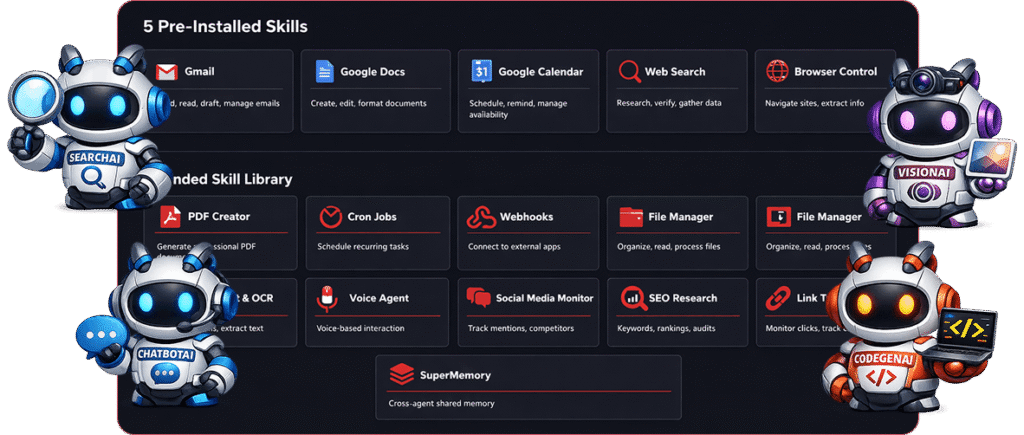Click the Browser Control globe icon
Screen dimensions: 1024x435
point(777,72)
